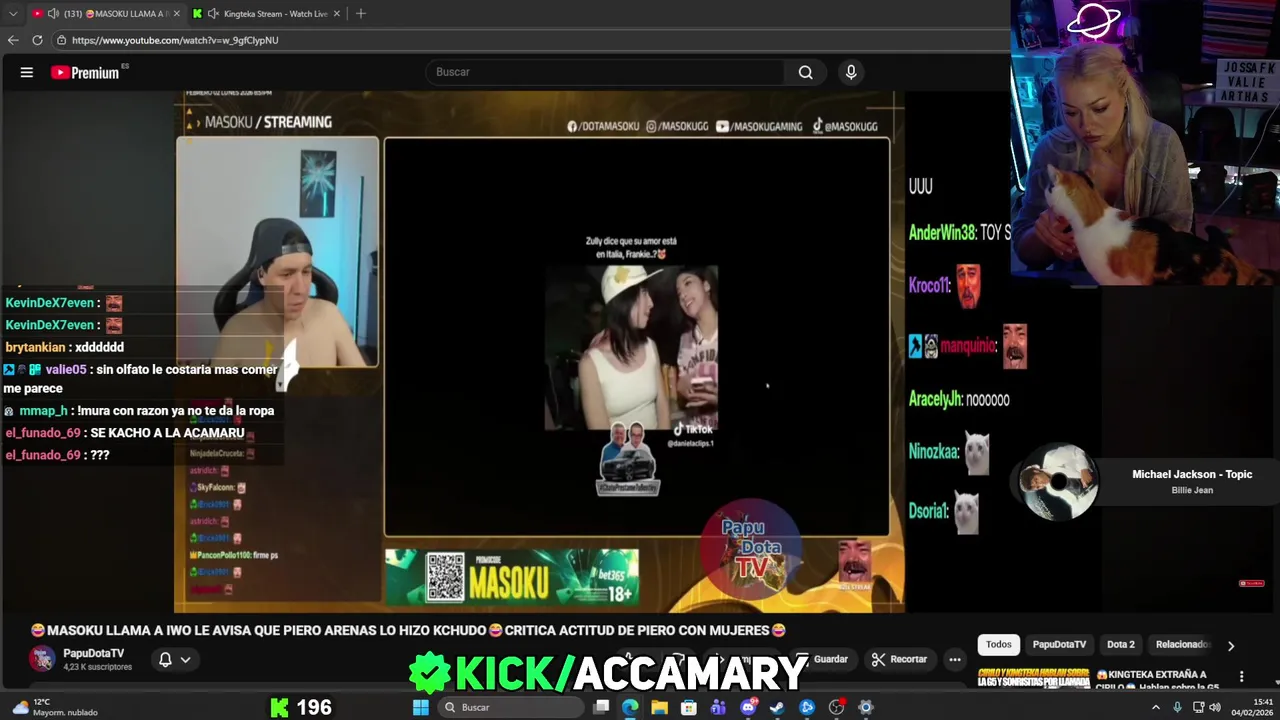This screenshot has height=720, width=1280.
Task: Open the YouTube hamburger guide menu
Action: [x=27, y=72]
